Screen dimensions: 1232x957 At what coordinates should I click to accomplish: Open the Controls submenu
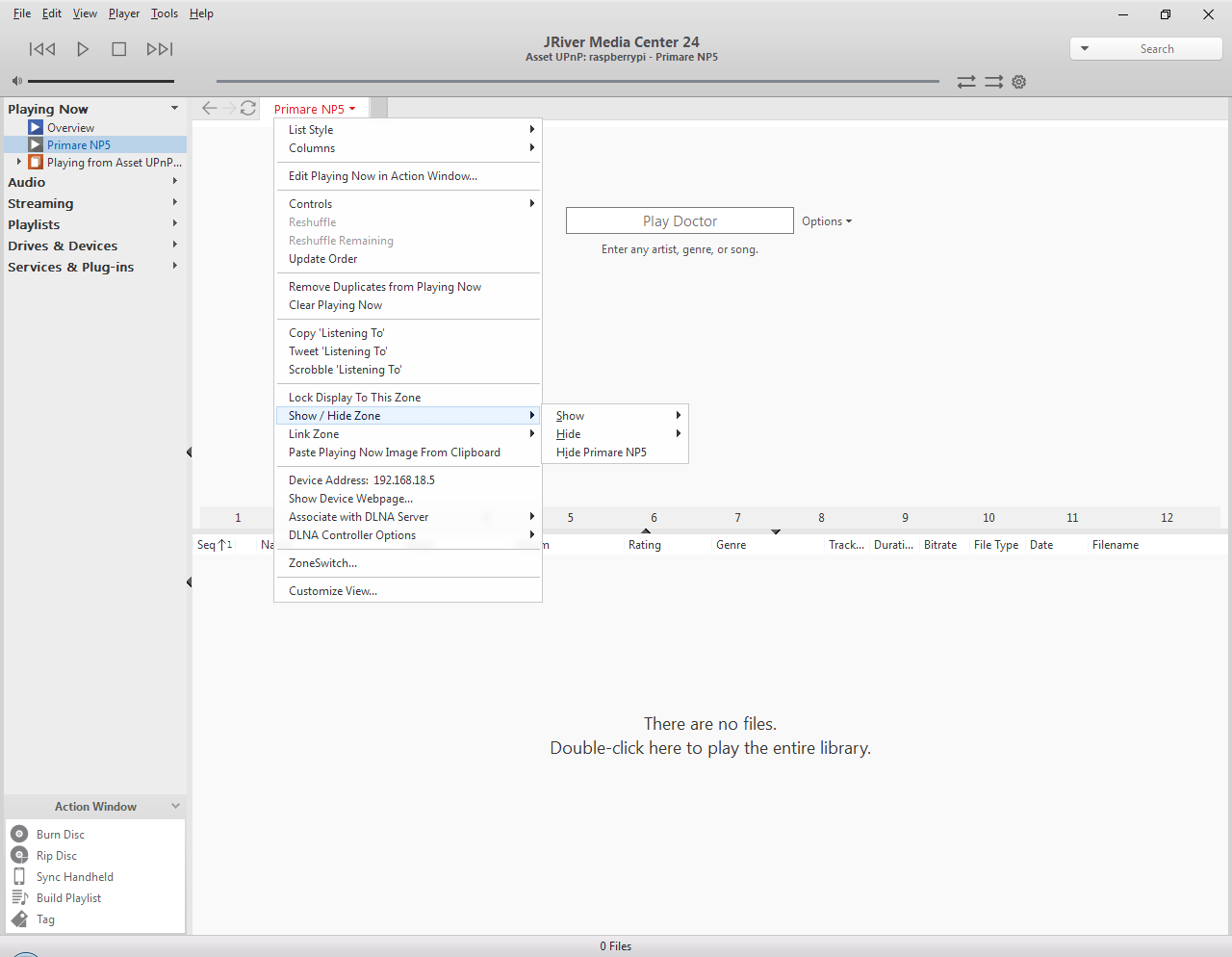[x=408, y=203]
